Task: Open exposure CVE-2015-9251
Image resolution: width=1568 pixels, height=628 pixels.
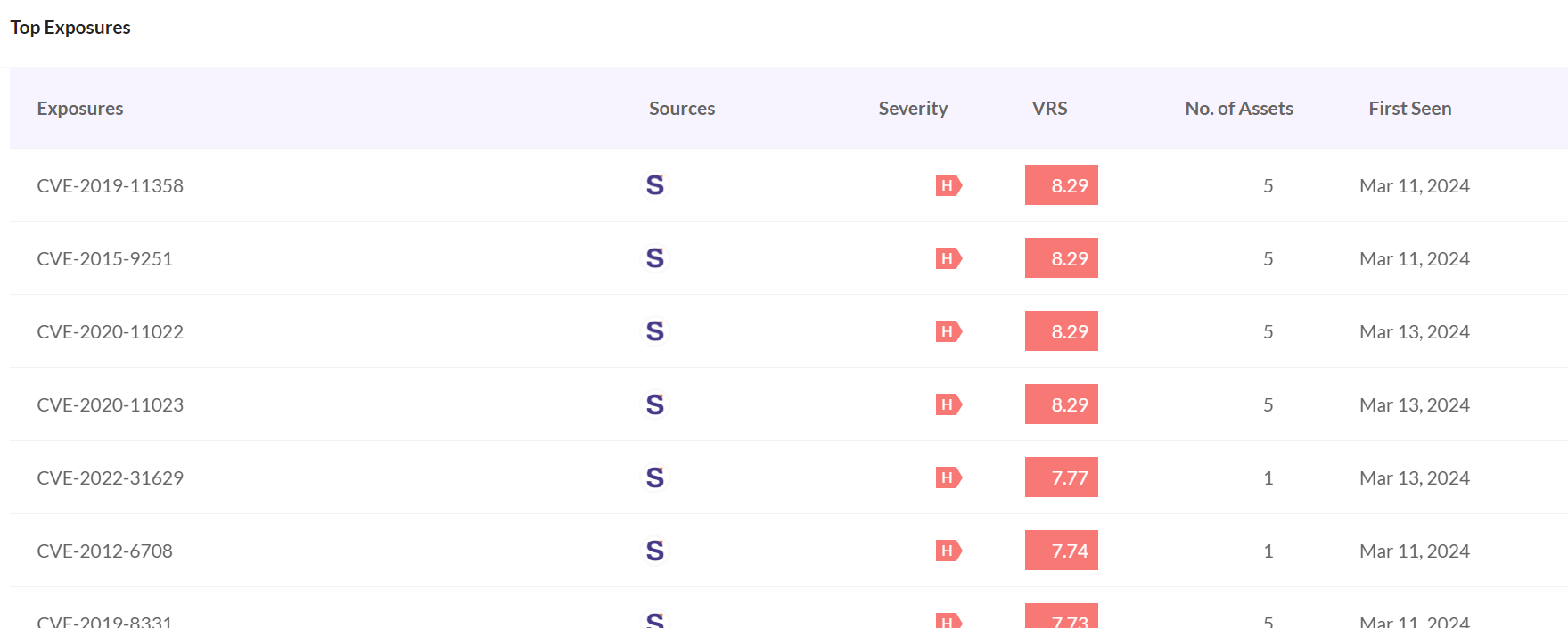Action: click(x=104, y=258)
